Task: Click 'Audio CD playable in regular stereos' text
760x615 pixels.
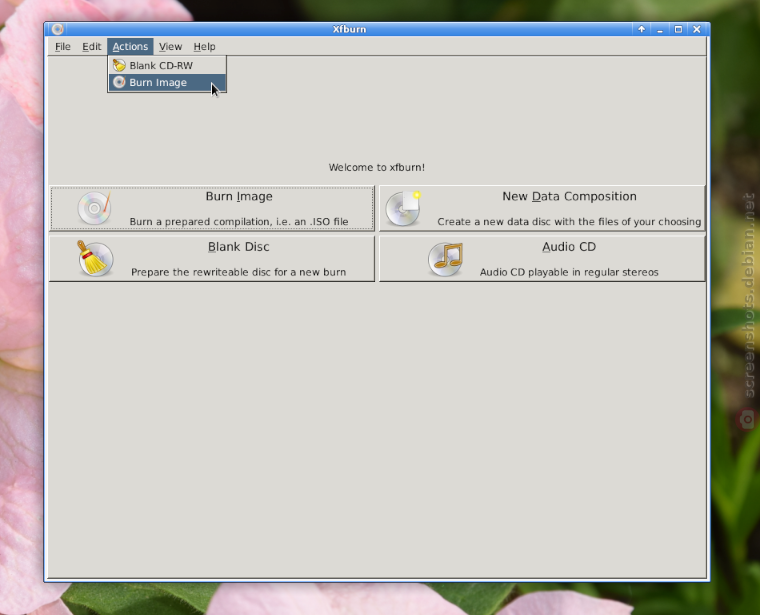Action: (569, 272)
